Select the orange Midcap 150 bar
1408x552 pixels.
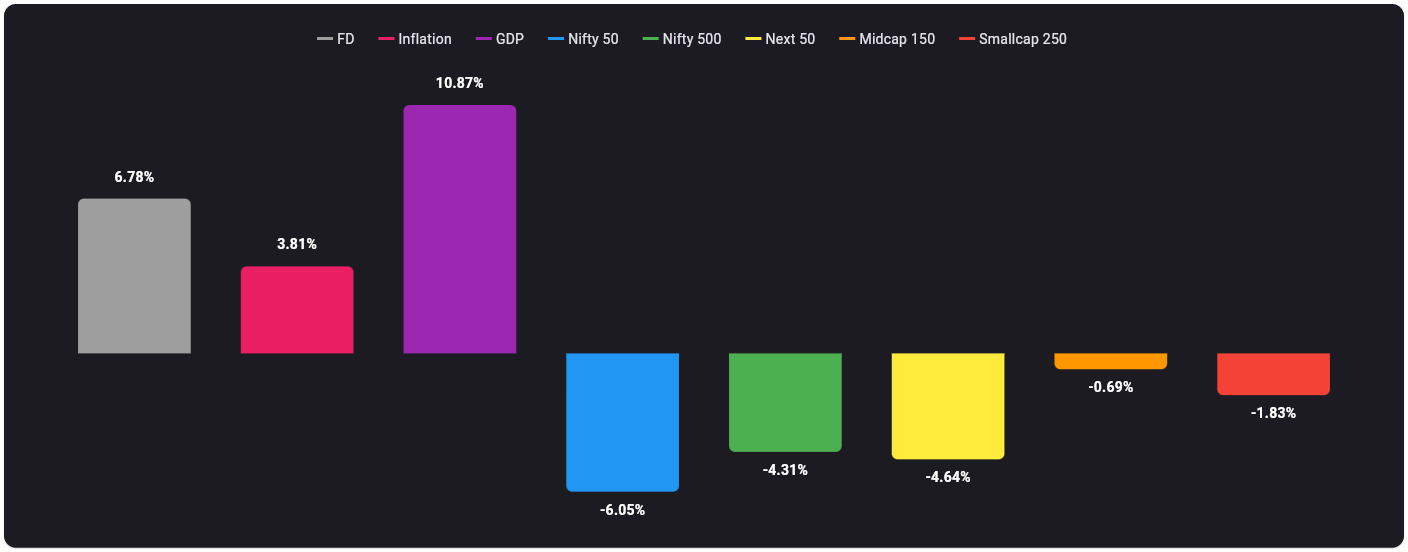(1111, 361)
